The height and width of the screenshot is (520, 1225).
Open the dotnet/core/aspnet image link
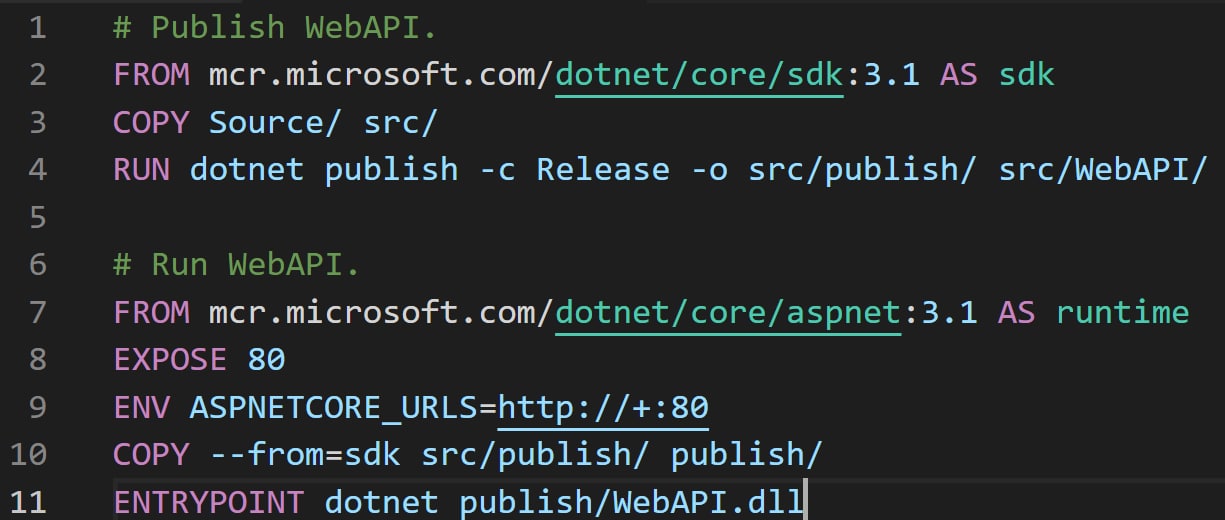pos(729,313)
